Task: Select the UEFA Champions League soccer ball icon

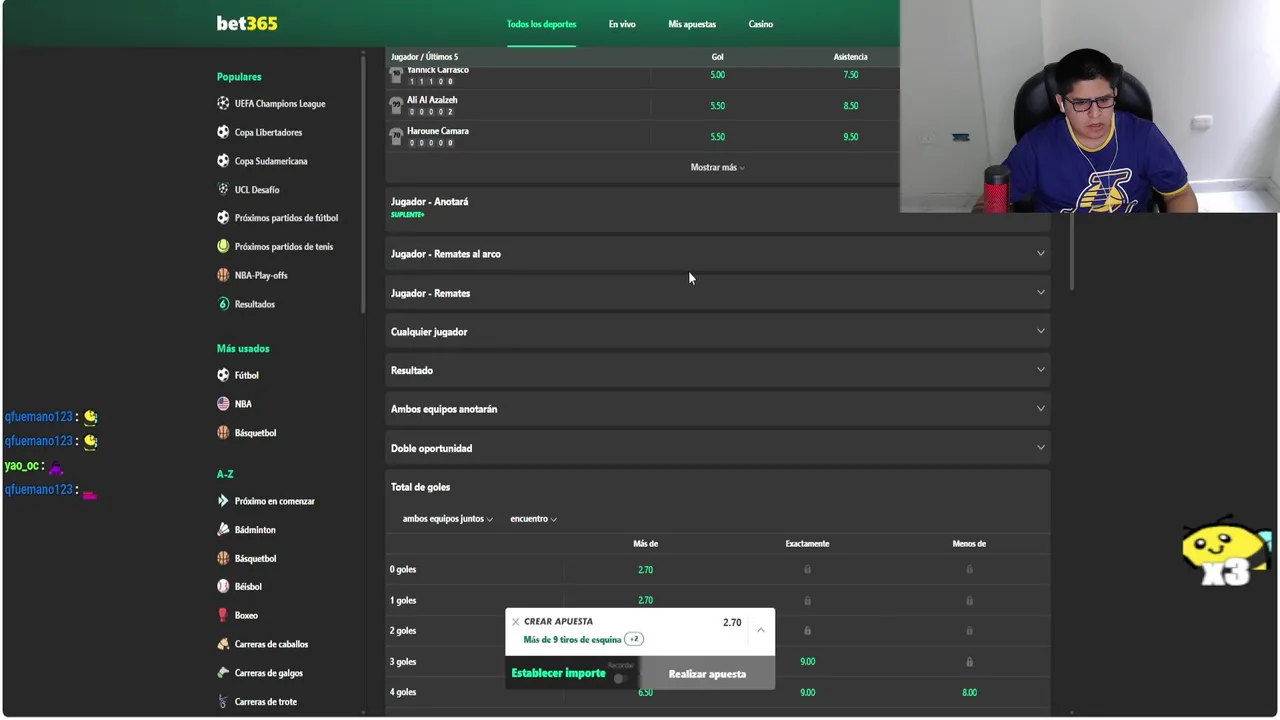Action: pyautogui.click(x=223, y=103)
